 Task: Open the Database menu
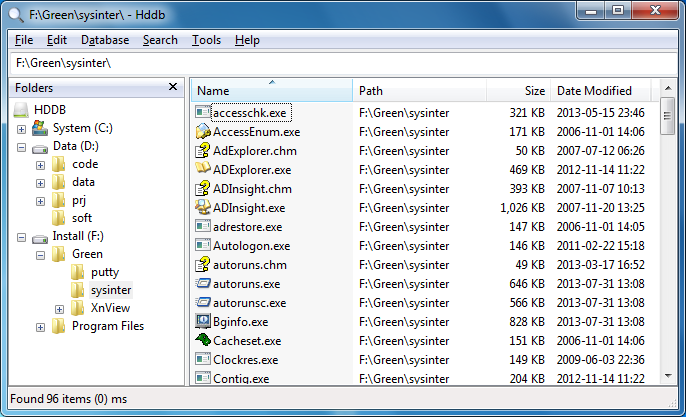coord(105,40)
